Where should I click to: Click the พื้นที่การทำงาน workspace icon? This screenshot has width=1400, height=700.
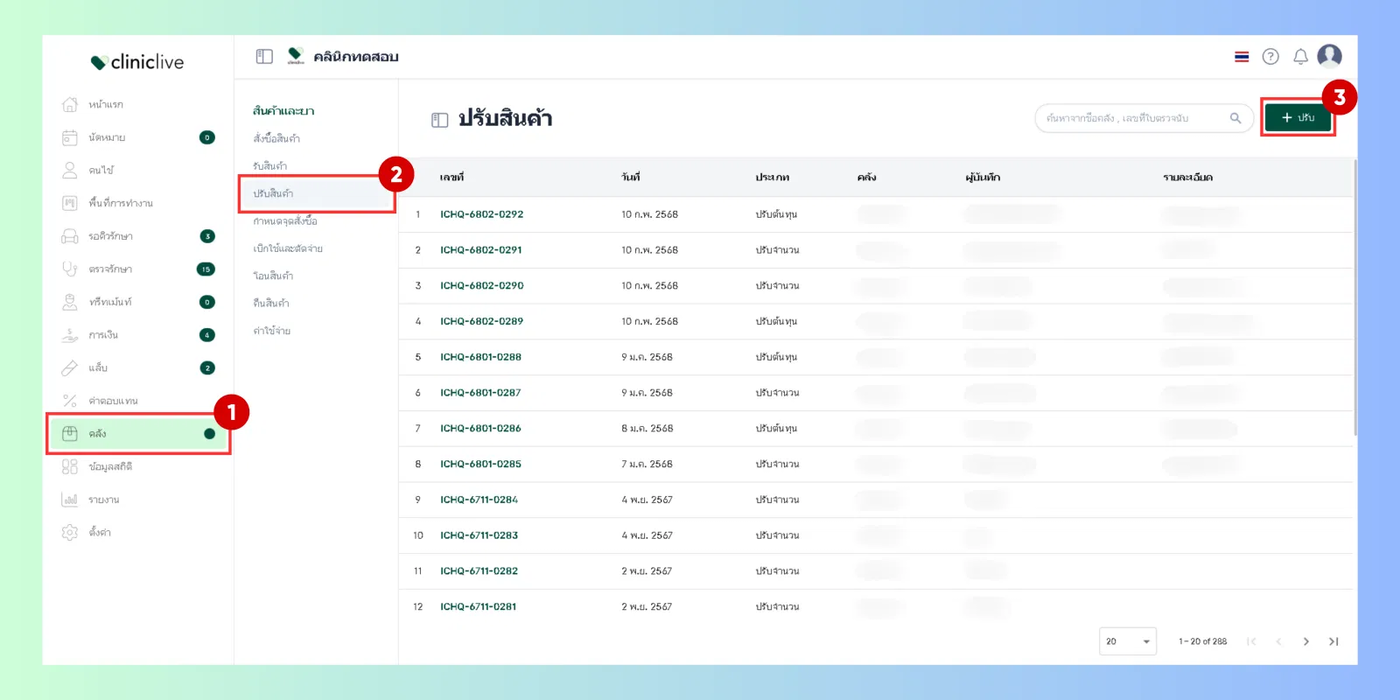click(x=69, y=204)
